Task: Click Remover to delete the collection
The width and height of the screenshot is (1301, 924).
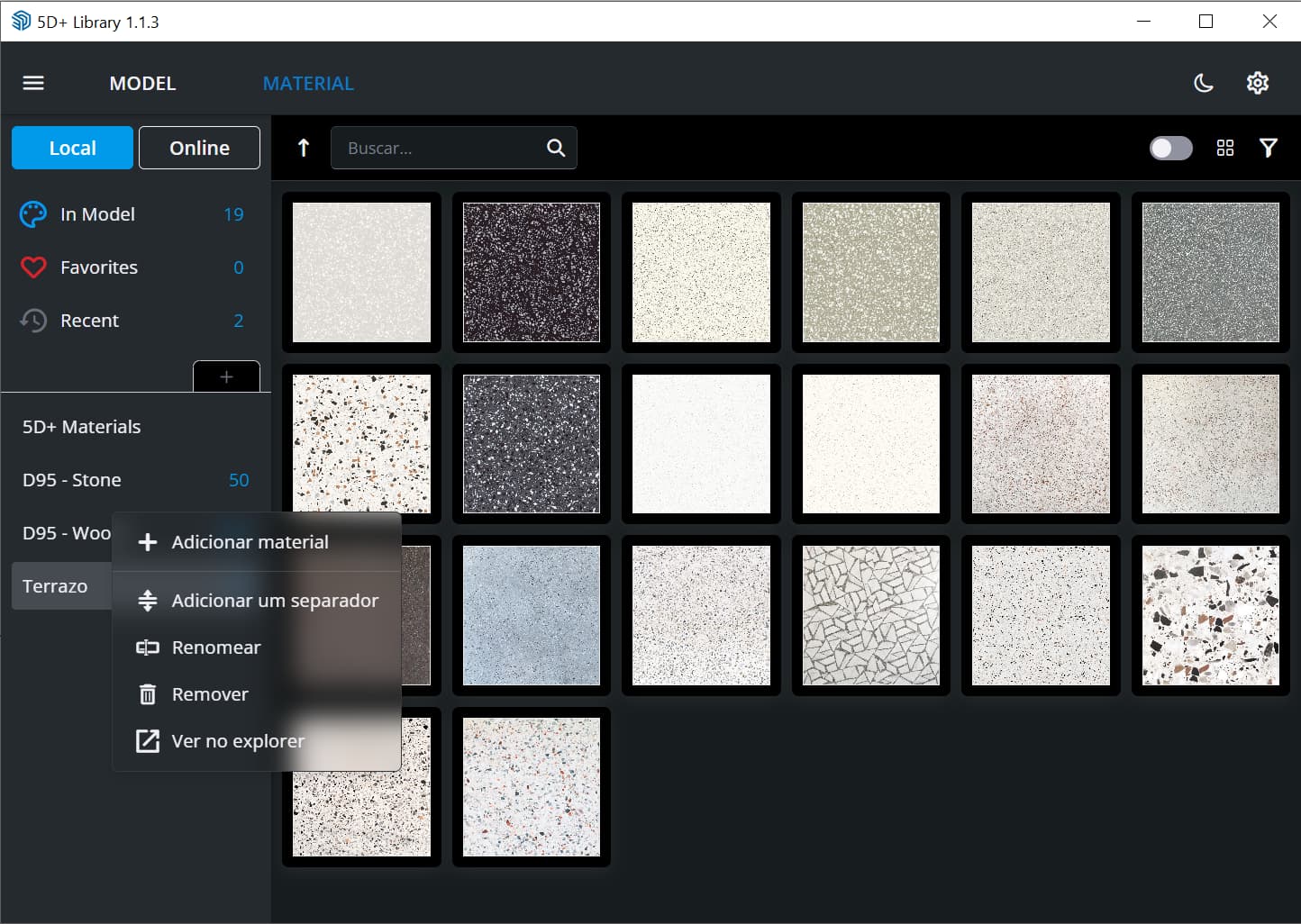Action: point(210,693)
